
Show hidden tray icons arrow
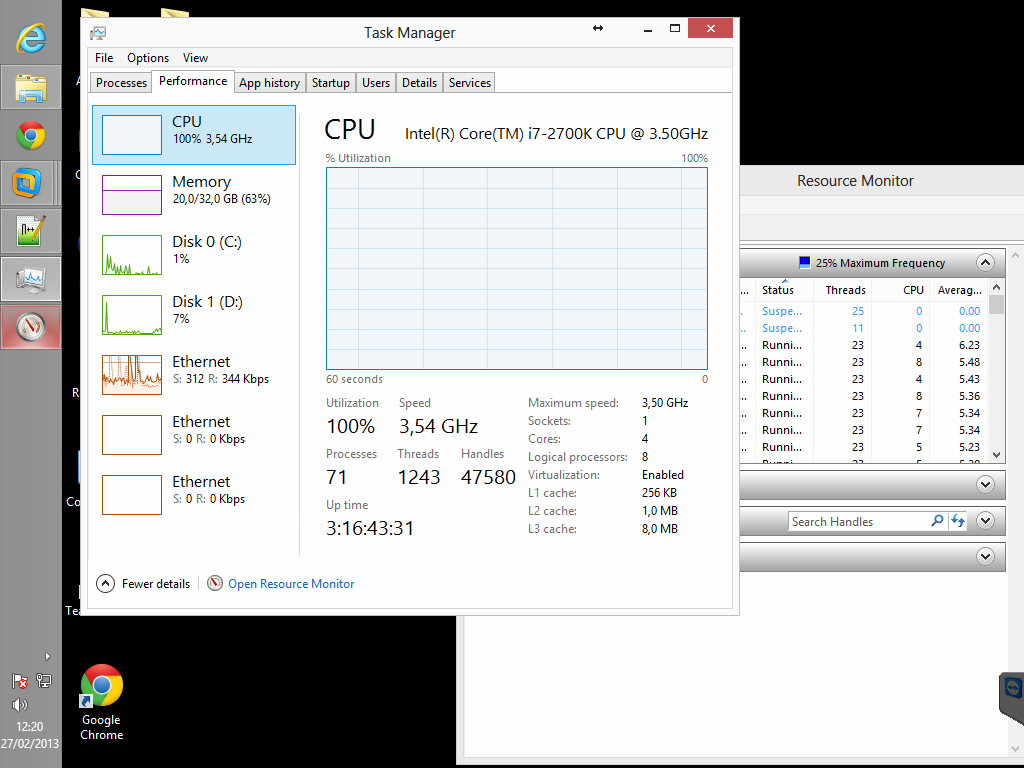tap(48, 657)
